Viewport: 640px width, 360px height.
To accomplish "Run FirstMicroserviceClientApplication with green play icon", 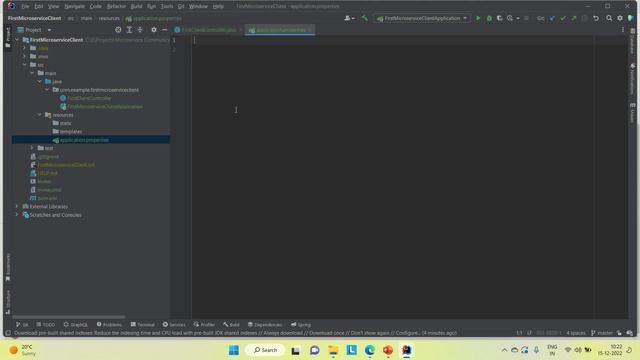I will (478, 18).
